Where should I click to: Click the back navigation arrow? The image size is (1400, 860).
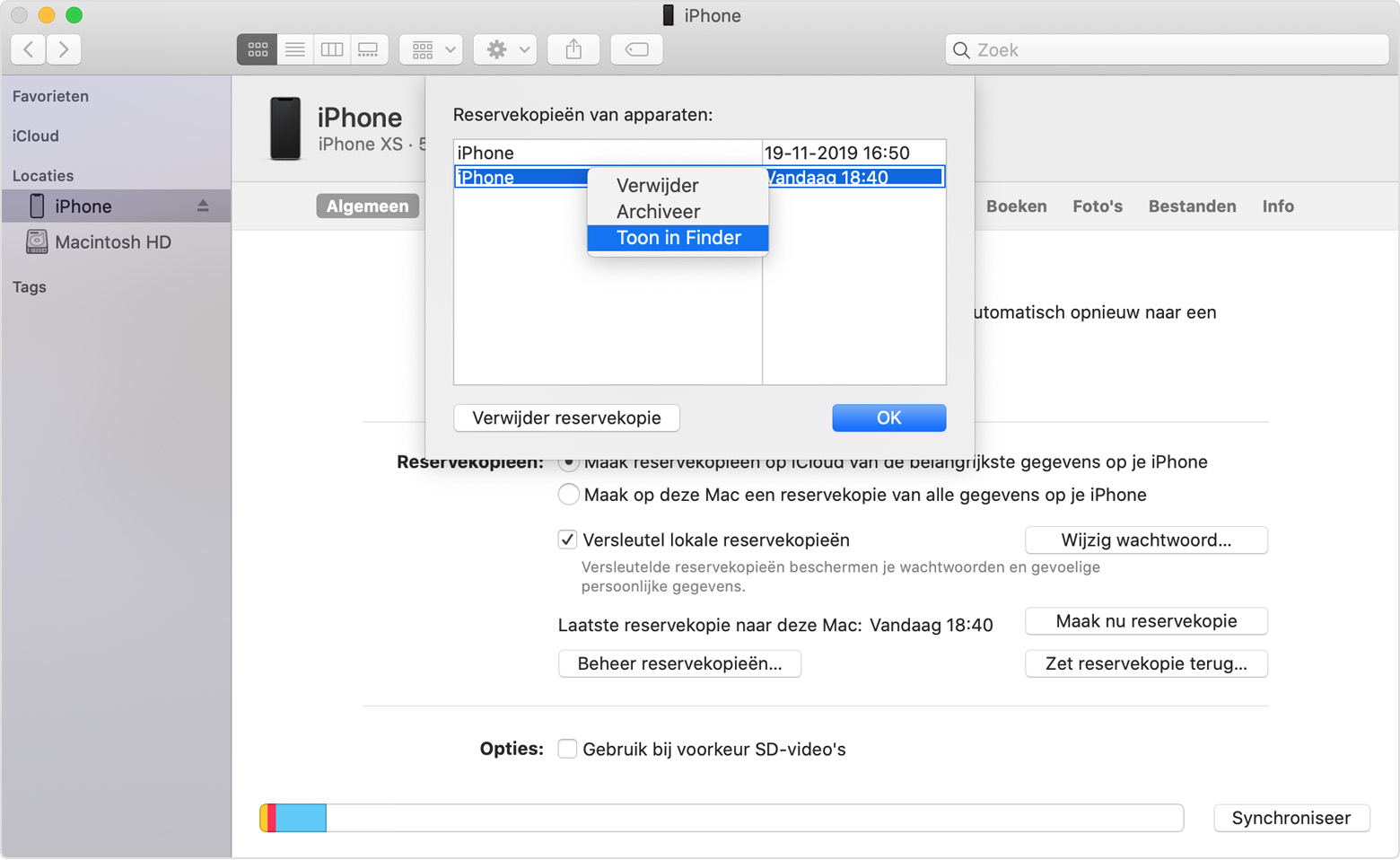click(29, 49)
